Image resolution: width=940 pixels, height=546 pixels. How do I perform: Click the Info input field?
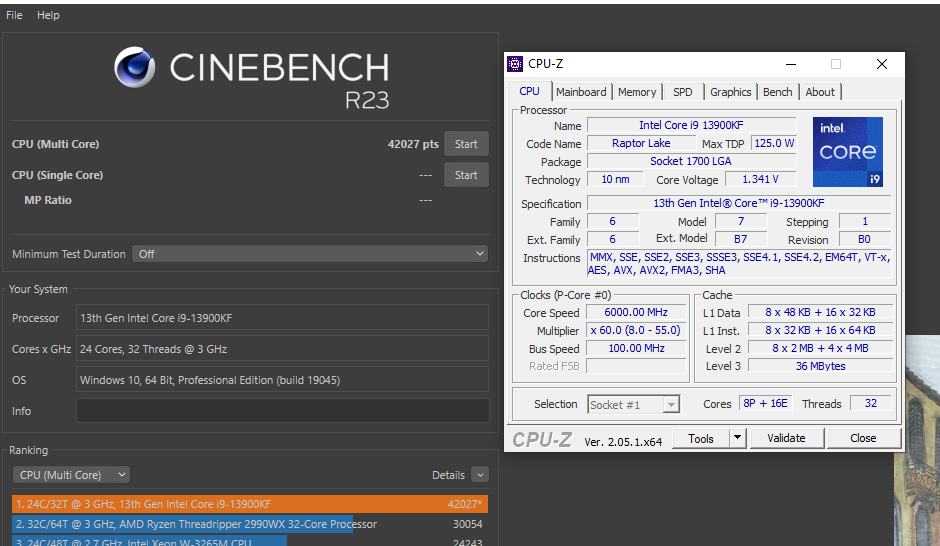[x=282, y=411]
